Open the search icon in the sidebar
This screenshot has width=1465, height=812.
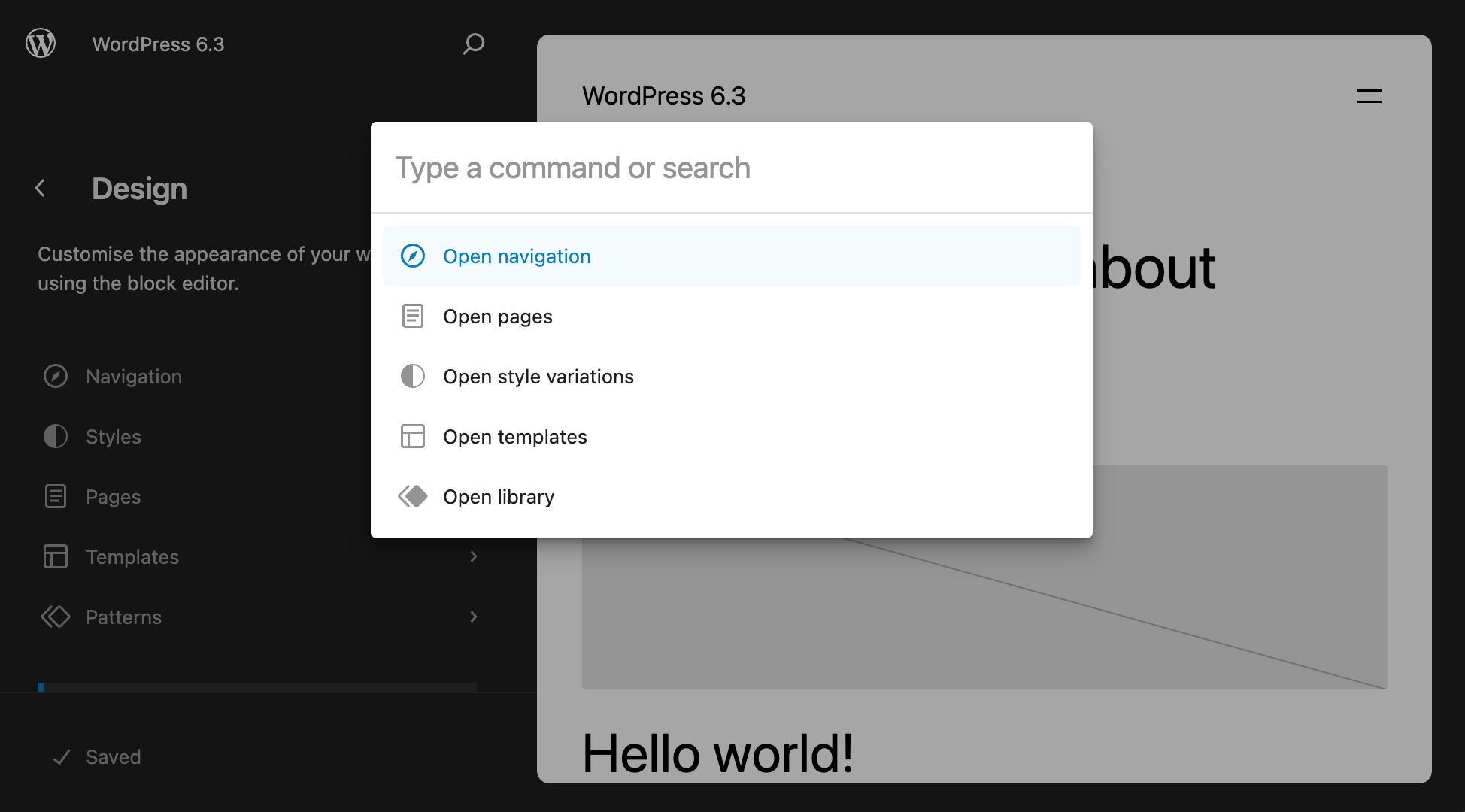pyautogui.click(x=473, y=44)
